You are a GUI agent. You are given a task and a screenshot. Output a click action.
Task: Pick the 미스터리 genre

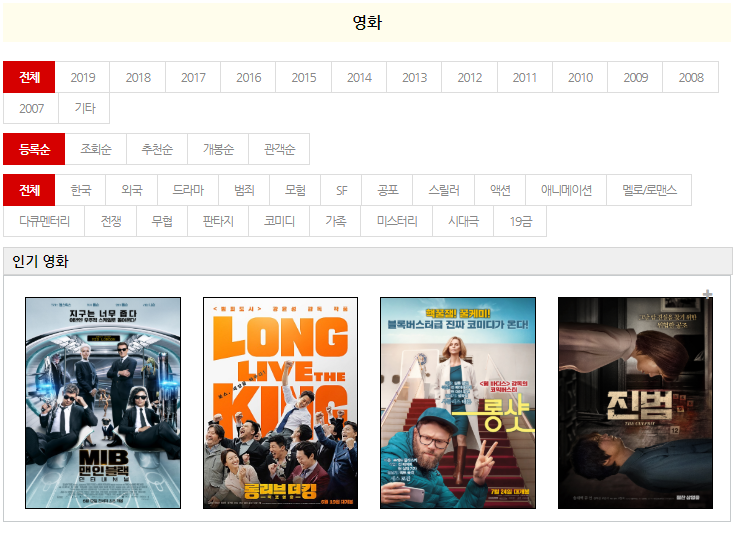tap(397, 221)
